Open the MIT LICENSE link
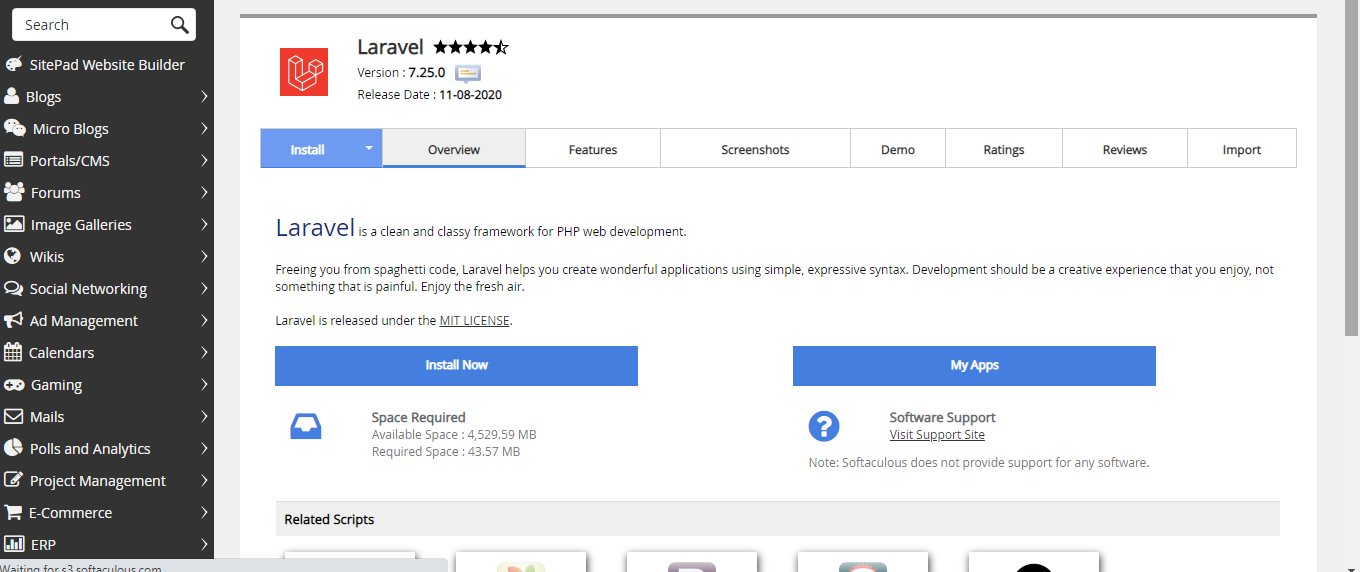The image size is (1360, 572). (x=475, y=321)
